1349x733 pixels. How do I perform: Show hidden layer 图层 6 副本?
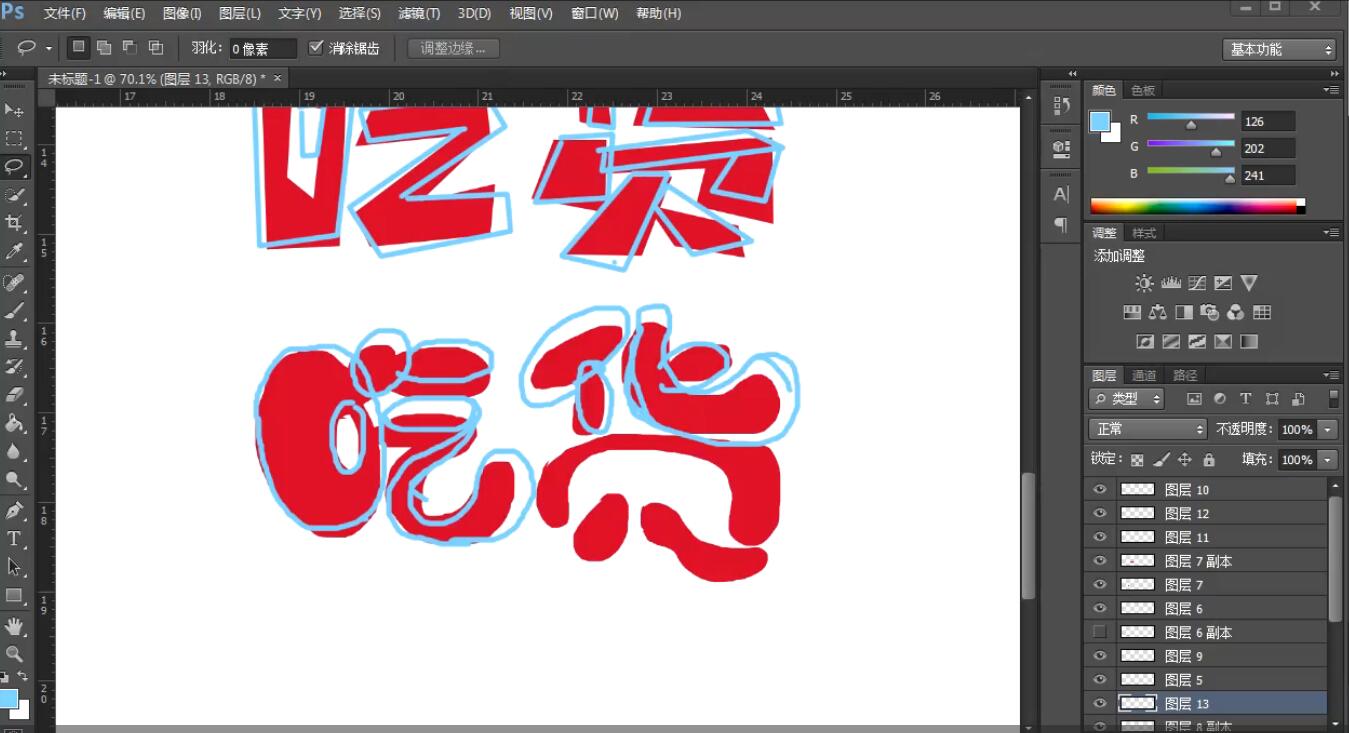(x=1100, y=632)
